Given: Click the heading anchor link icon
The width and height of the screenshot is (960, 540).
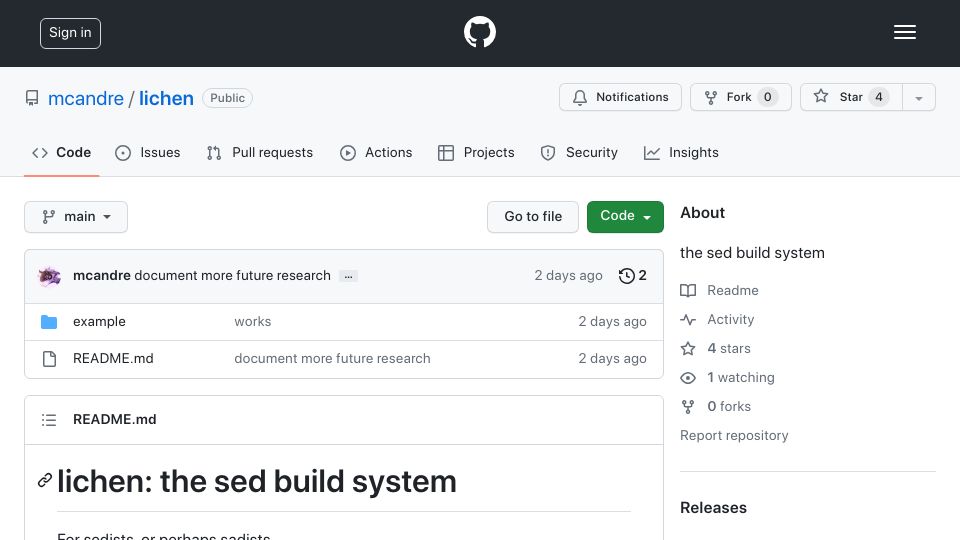Looking at the screenshot, I should click(x=45, y=481).
